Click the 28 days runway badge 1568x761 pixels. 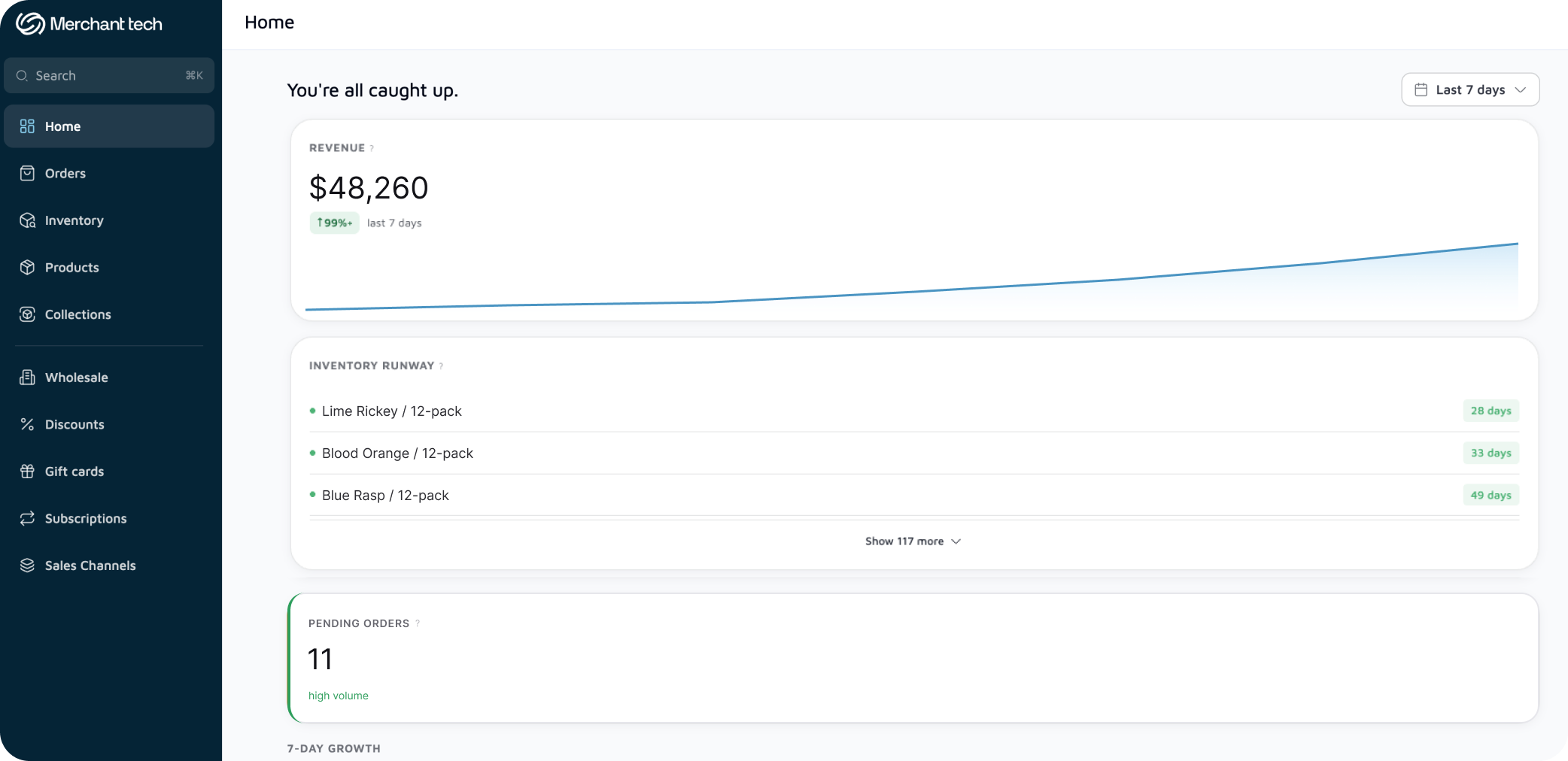coord(1491,411)
